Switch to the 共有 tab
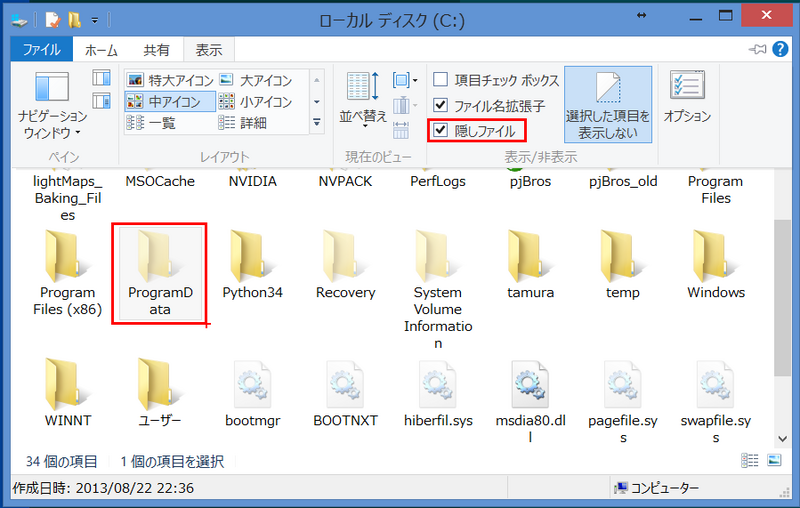 156,50
